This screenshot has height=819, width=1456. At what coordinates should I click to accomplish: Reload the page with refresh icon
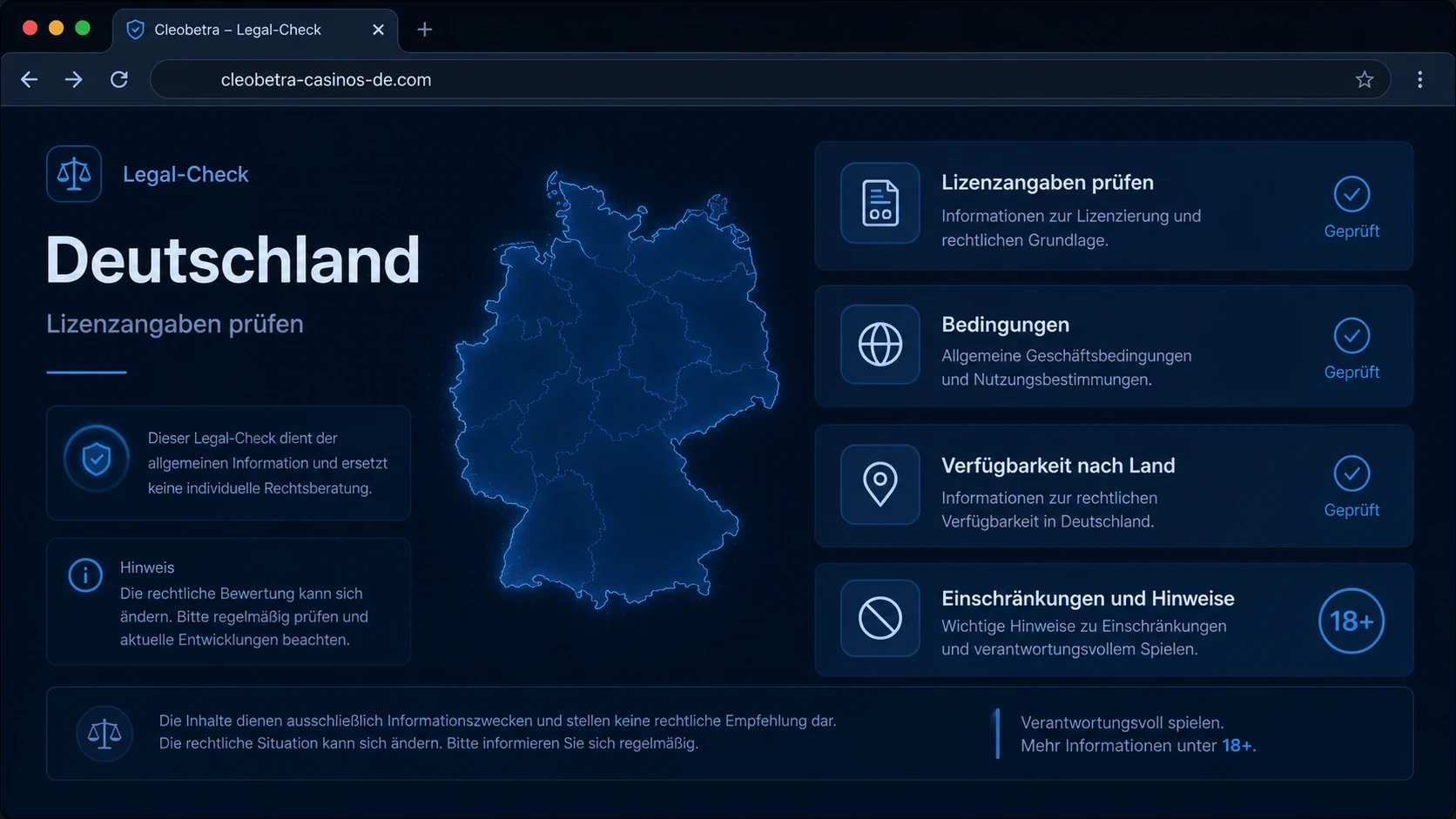click(x=119, y=80)
